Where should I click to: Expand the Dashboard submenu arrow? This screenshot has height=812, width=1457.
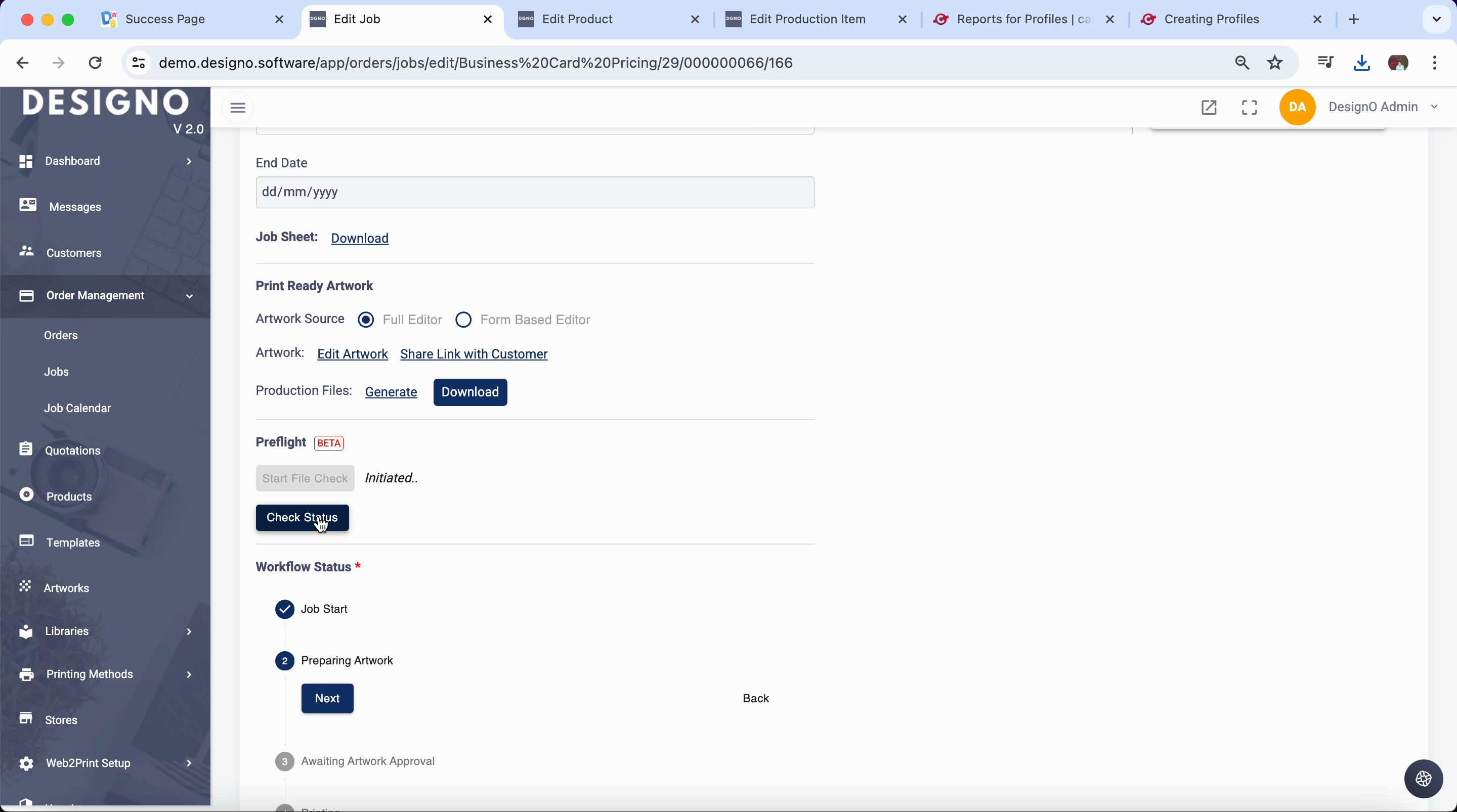click(x=189, y=162)
